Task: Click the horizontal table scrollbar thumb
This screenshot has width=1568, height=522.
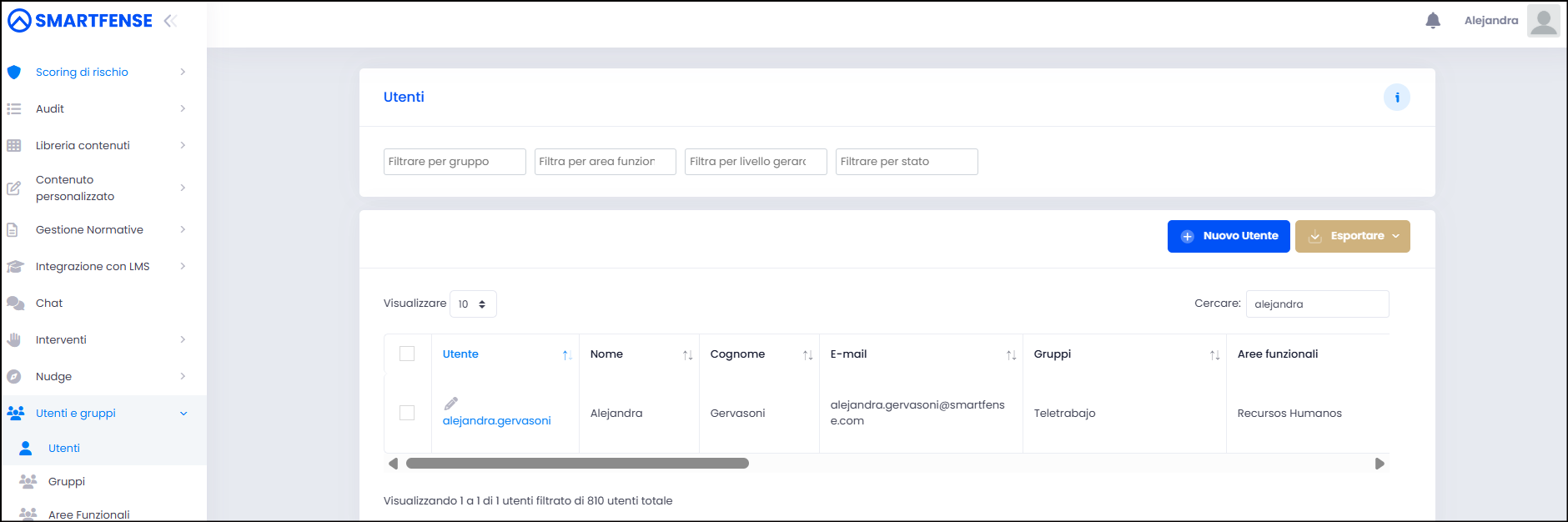Action: click(x=577, y=464)
